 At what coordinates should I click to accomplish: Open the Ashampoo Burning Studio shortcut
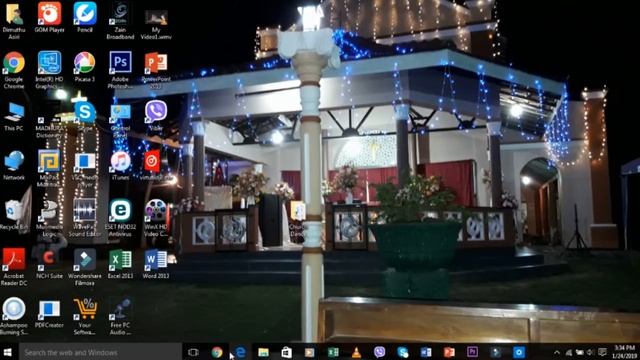pyautogui.click(x=14, y=316)
